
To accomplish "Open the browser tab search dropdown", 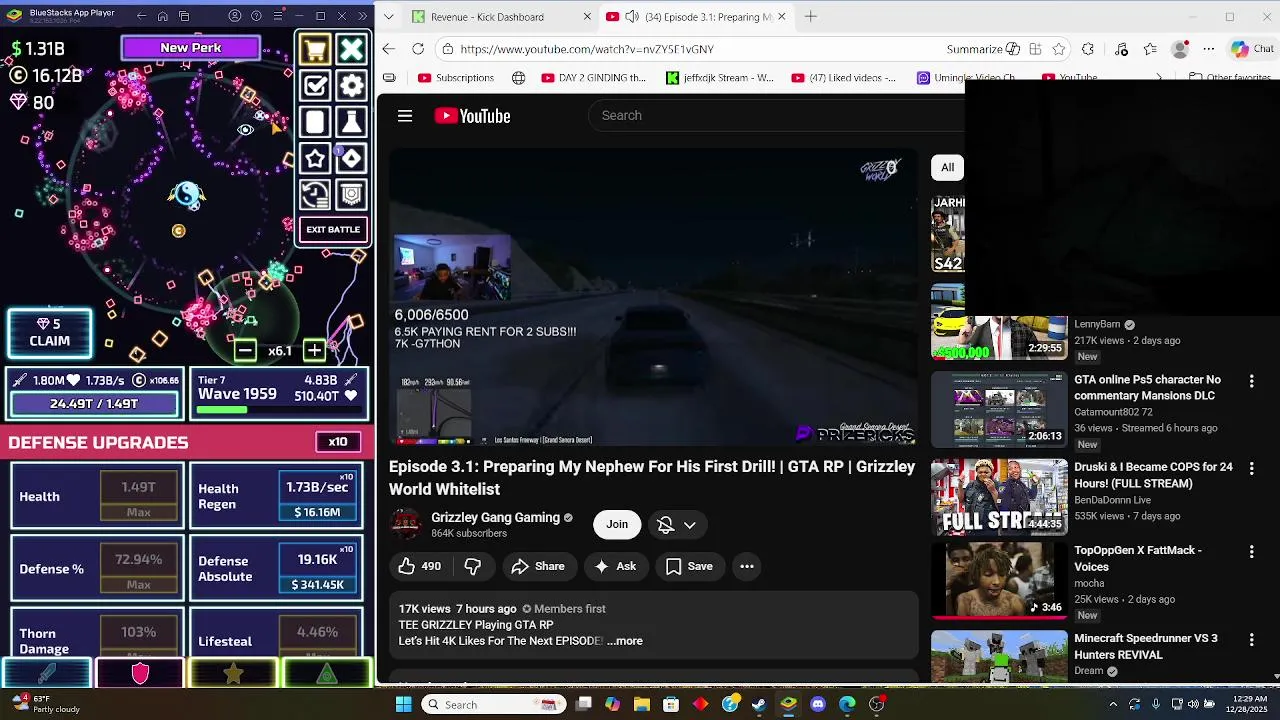I will (x=389, y=16).
